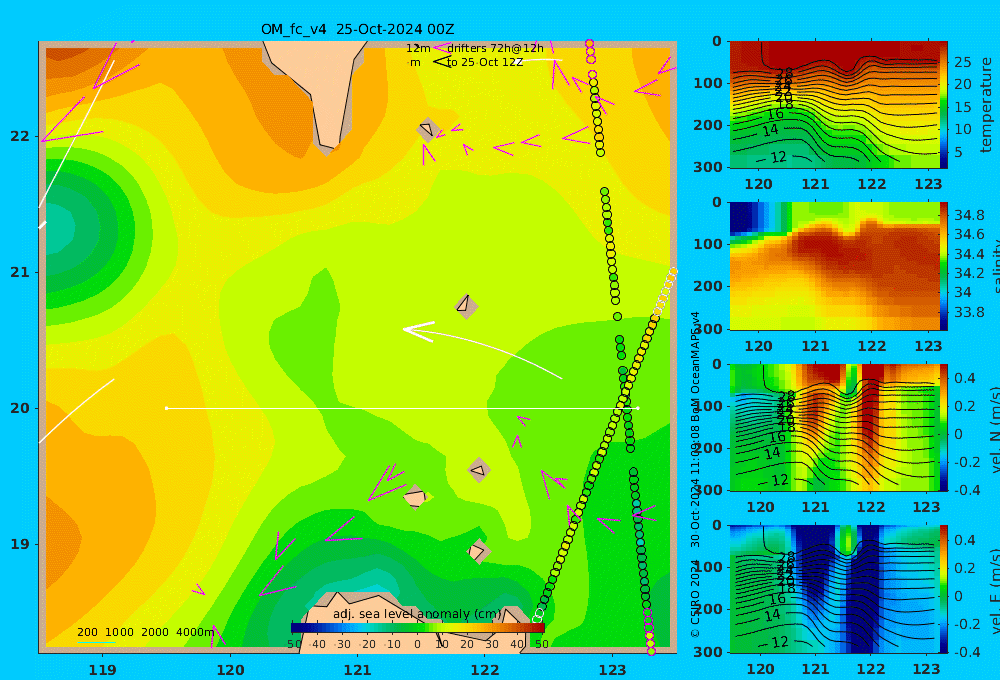Click the 25 tick on temperature color bar

962,62
